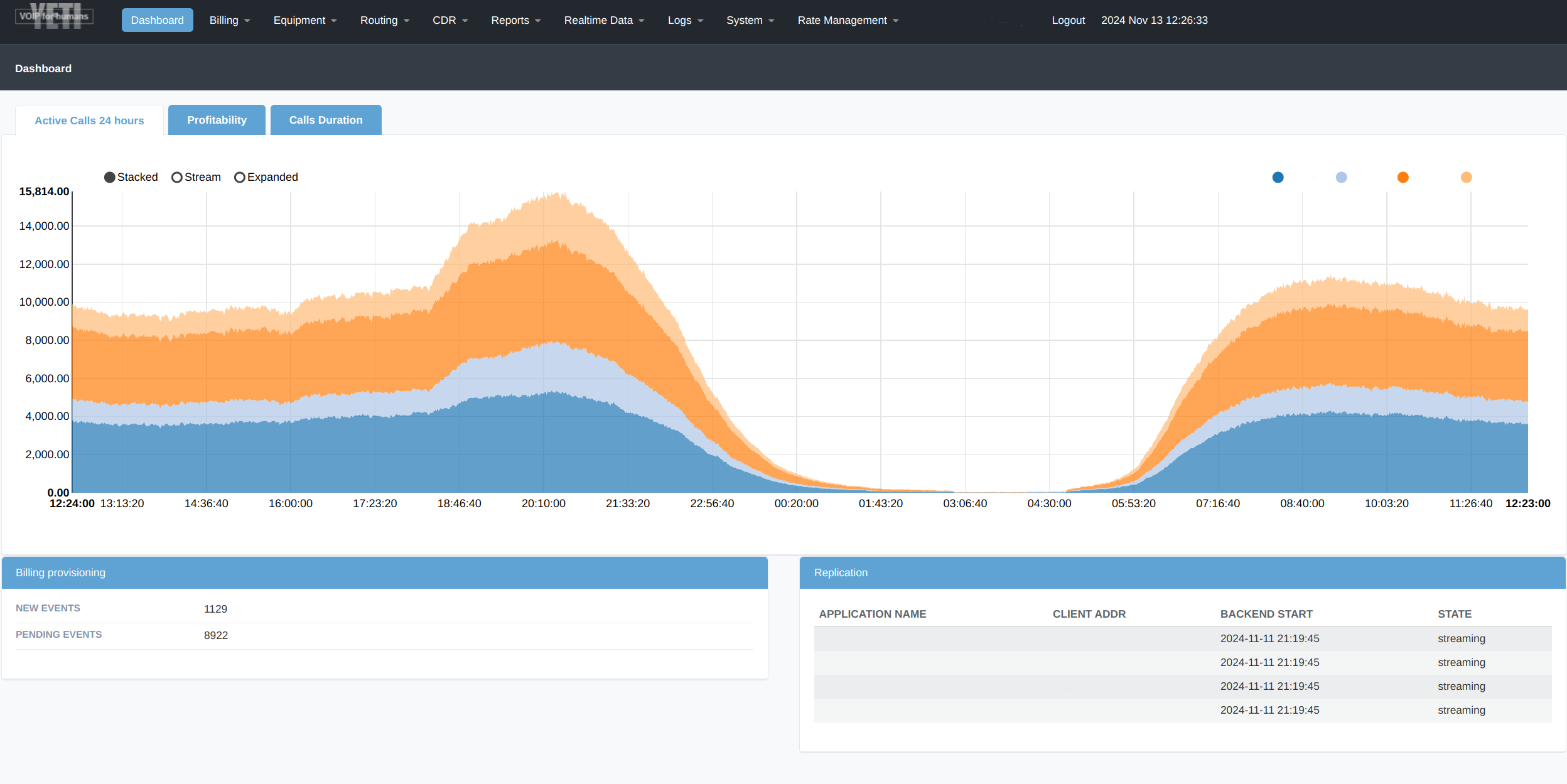Image resolution: width=1567 pixels, height=784 pixels.
Task: Click the Profitability button
Action: click(x=217, y=120)
